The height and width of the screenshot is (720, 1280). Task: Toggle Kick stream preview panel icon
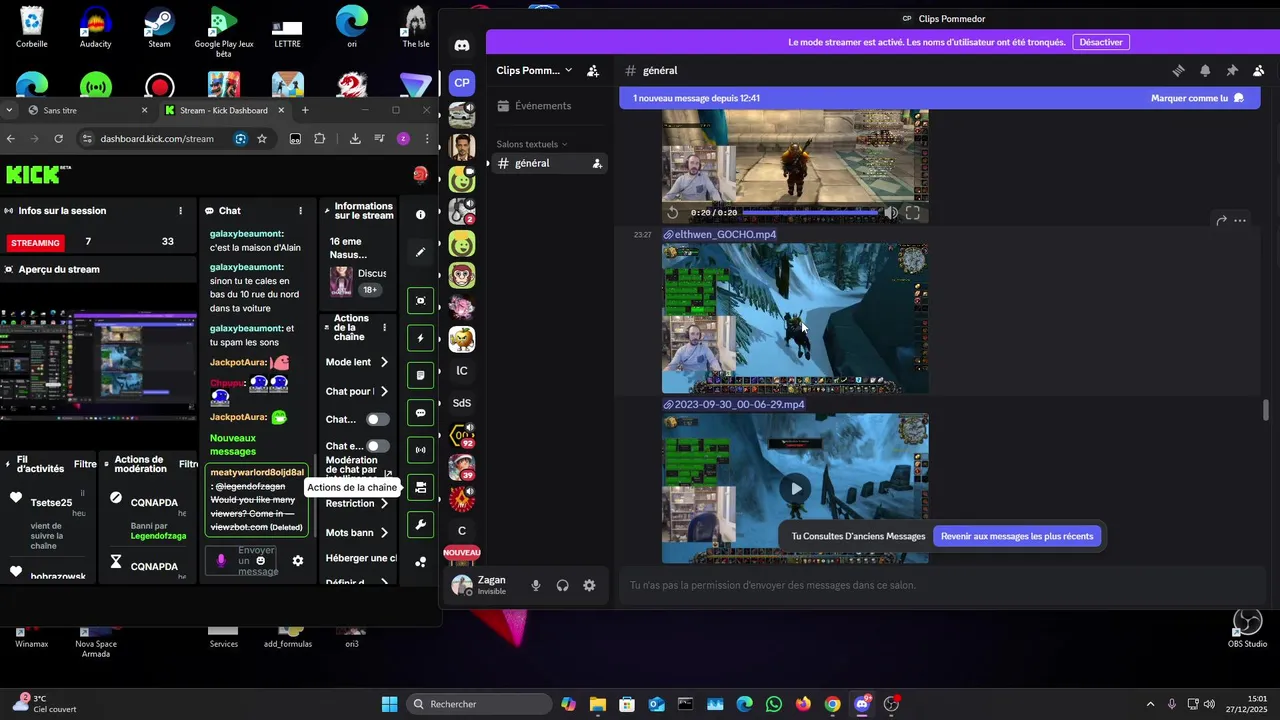[421, 301]
